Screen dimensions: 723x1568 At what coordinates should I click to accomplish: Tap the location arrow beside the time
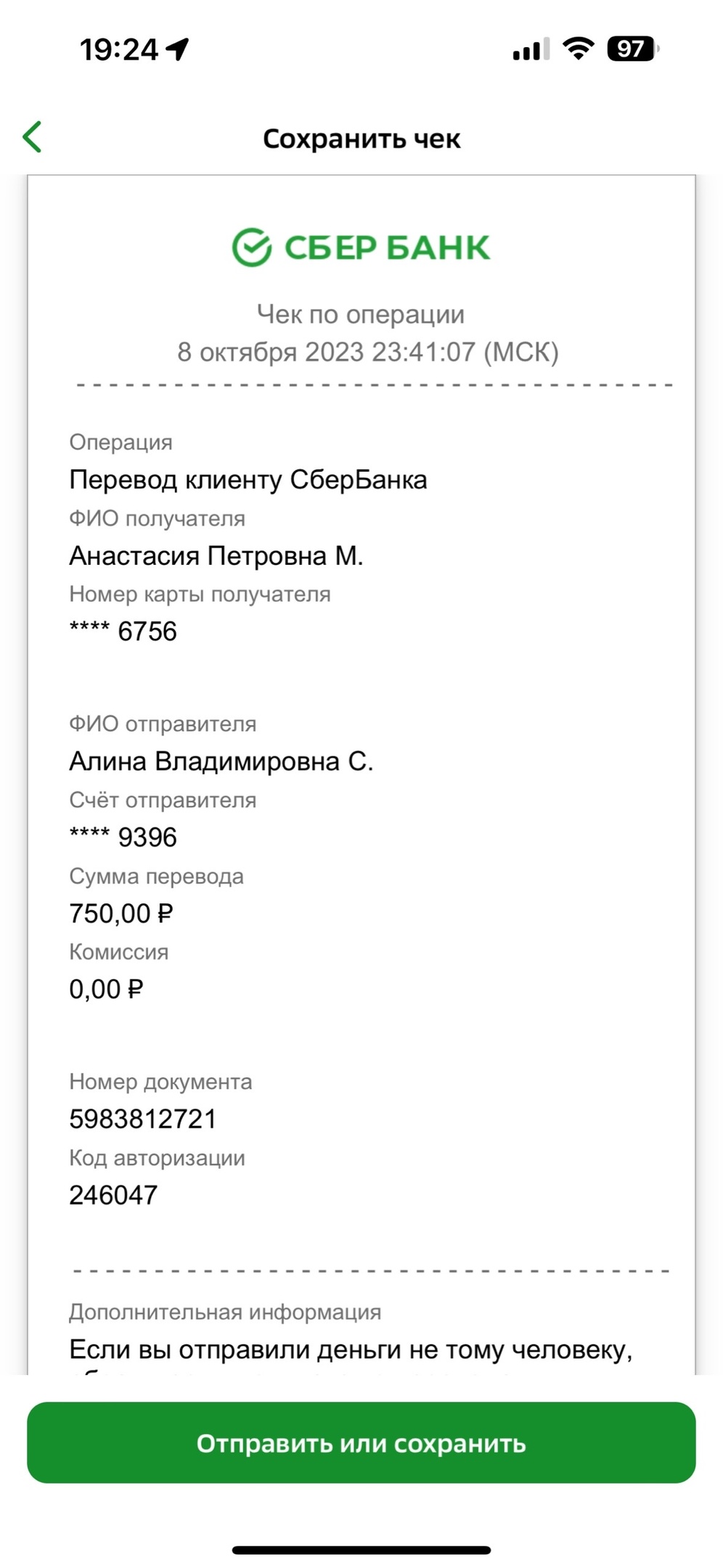(x=177, y=49)
